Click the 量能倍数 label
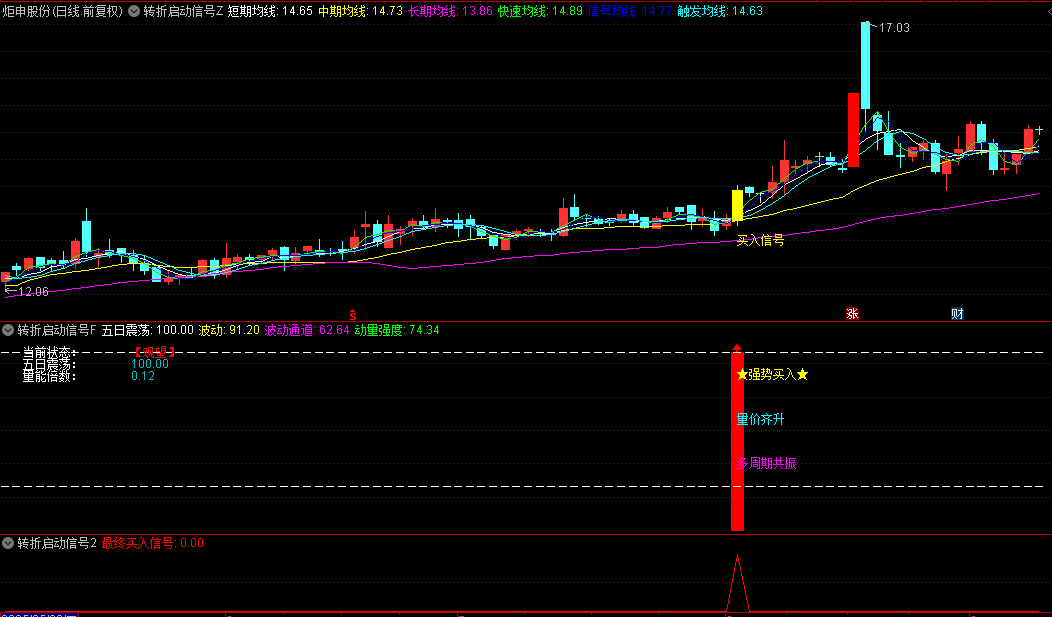The height and width of the screenshot is (617, 1052). click(x=50, y=376)
